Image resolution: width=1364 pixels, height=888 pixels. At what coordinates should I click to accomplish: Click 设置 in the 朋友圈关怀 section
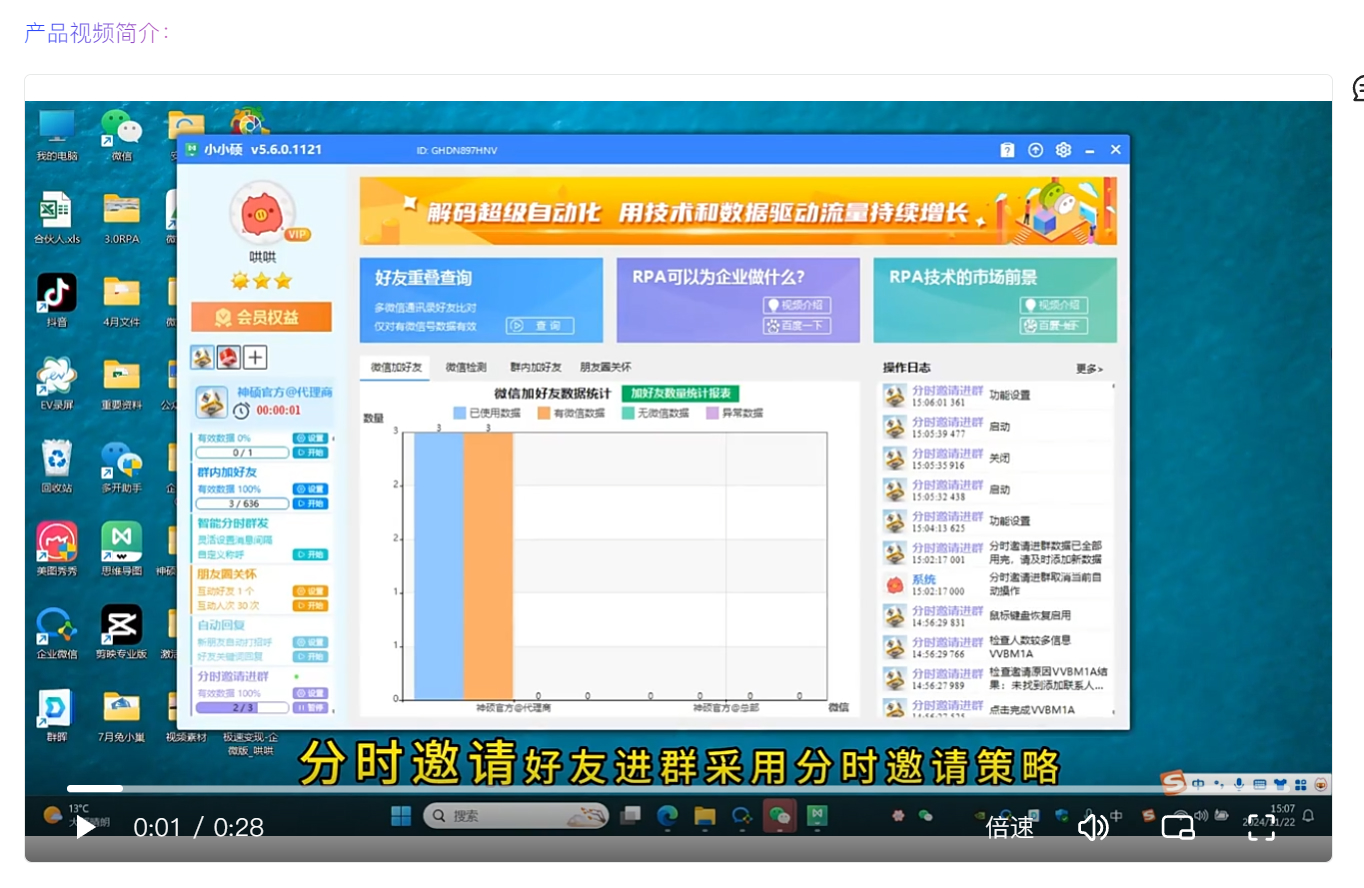(310, 591)
